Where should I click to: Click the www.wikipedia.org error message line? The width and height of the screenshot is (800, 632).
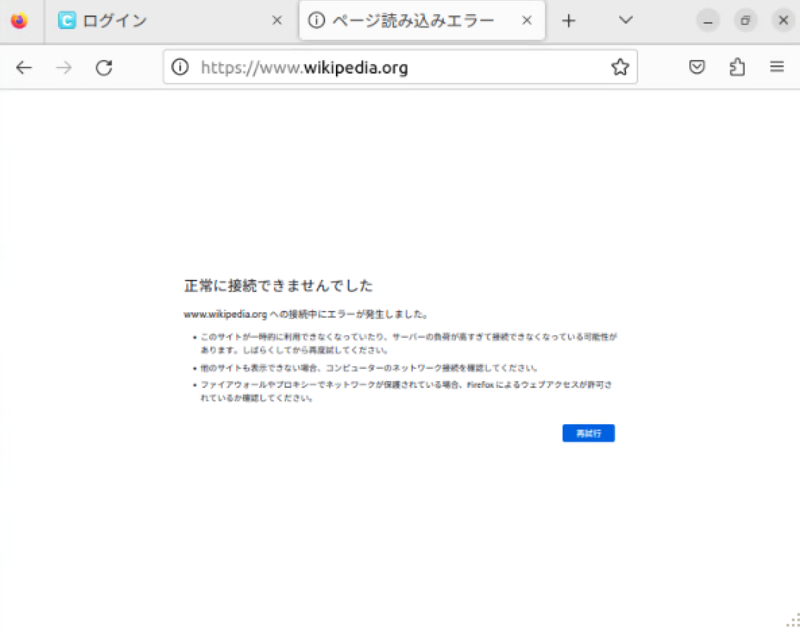click(x=306, y=314)
